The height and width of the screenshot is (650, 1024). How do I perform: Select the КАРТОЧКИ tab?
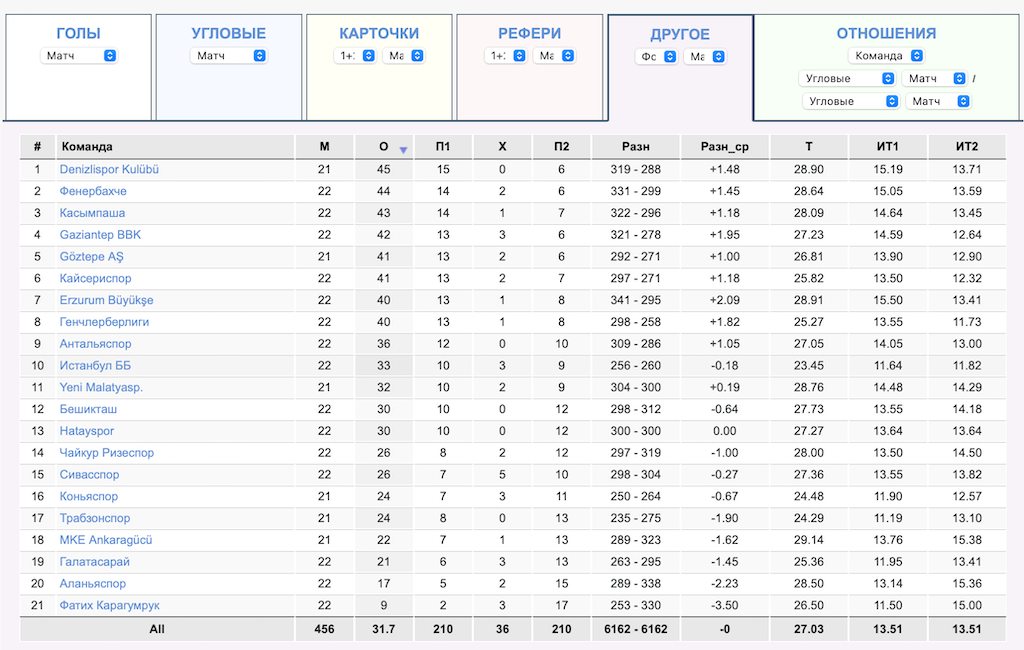(379, 33)
